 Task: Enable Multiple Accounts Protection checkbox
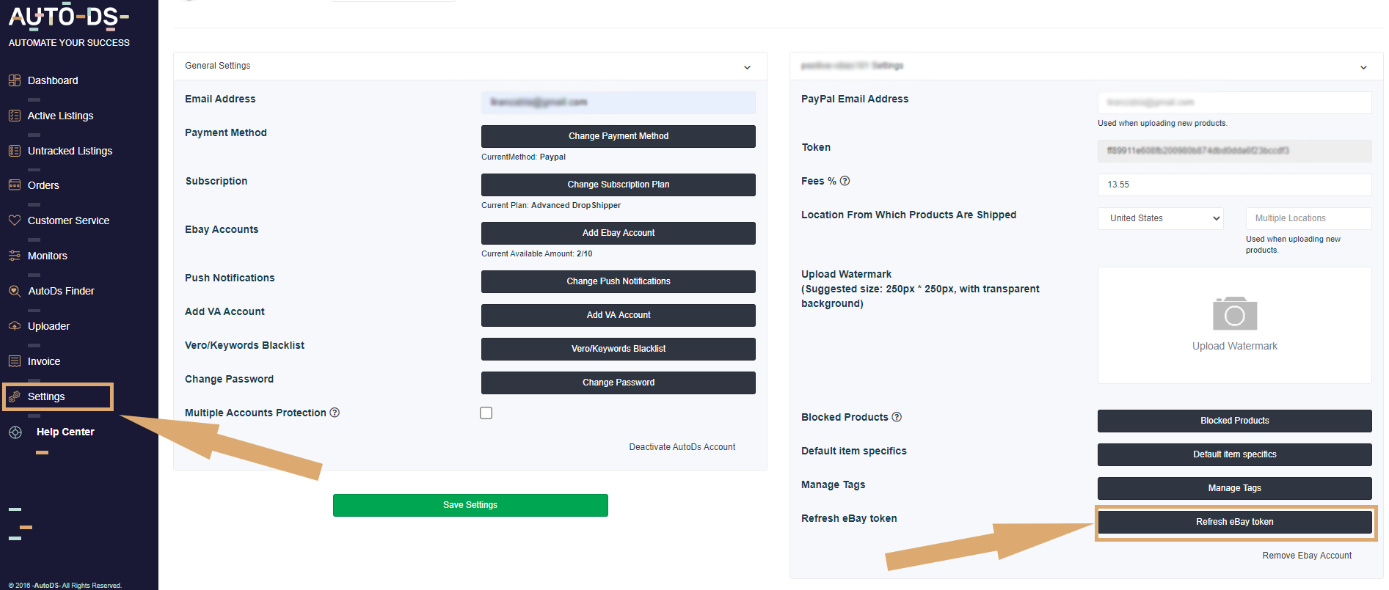point(486,413)
